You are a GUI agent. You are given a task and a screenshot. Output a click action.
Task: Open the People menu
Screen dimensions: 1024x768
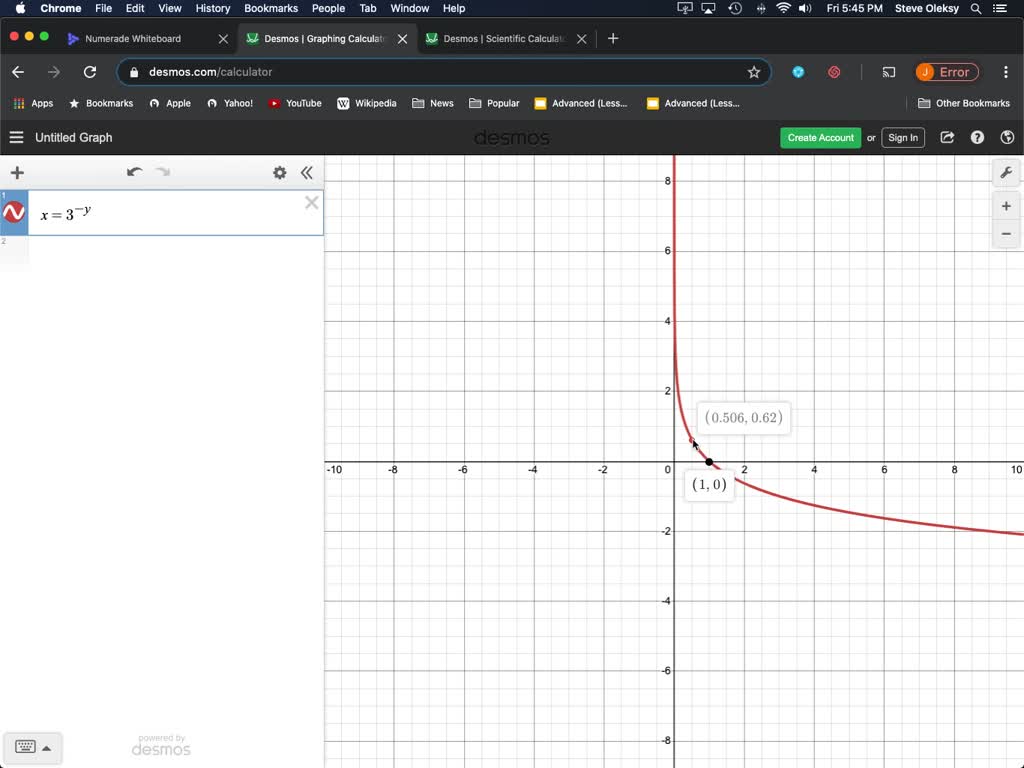coord(328,8)
